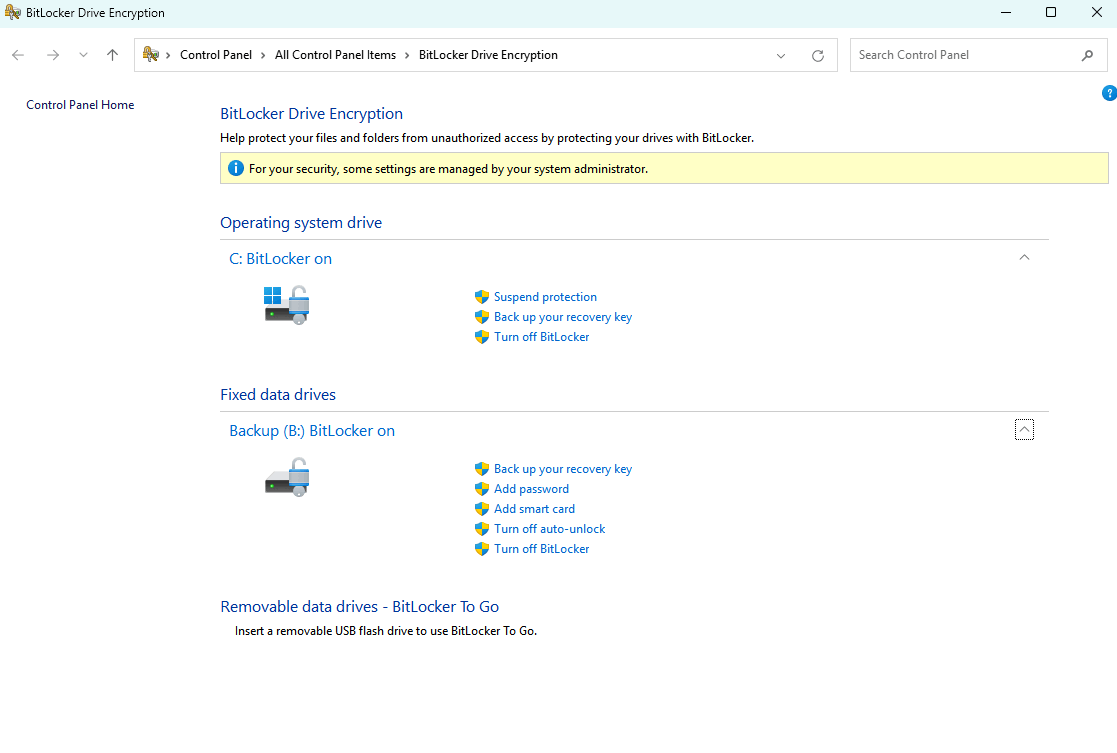
Task: Click the administrator-managed settings banner text
Action: [448, 169]
